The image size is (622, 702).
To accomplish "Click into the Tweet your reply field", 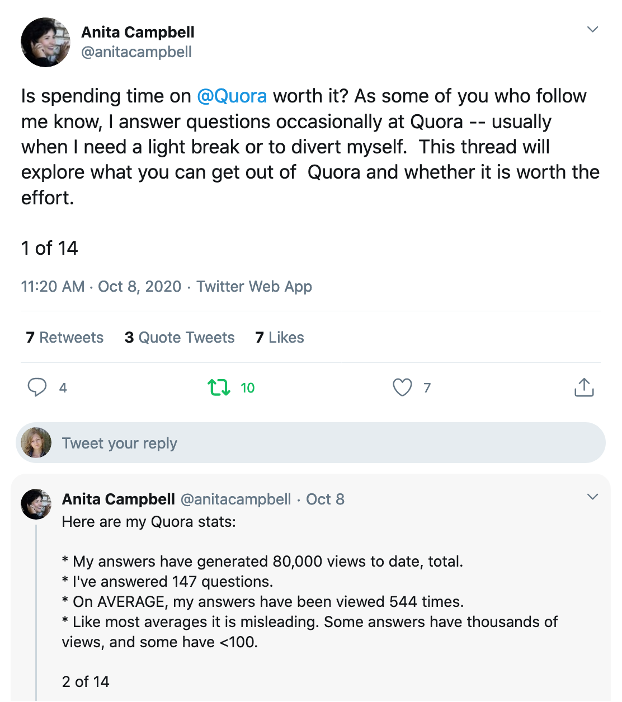I will point(311,442).
